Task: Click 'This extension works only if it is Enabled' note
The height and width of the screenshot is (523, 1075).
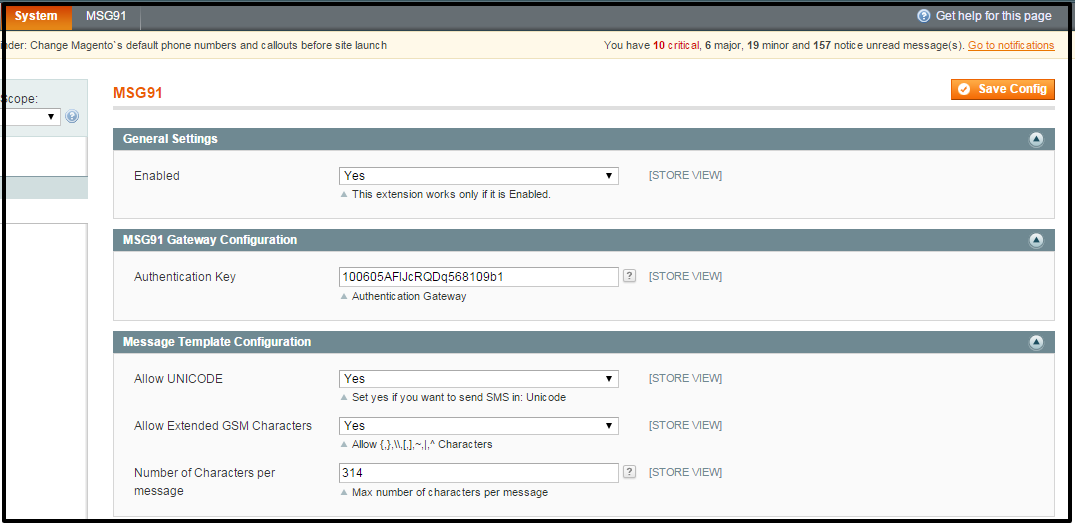Action: (x=451, y=195)
